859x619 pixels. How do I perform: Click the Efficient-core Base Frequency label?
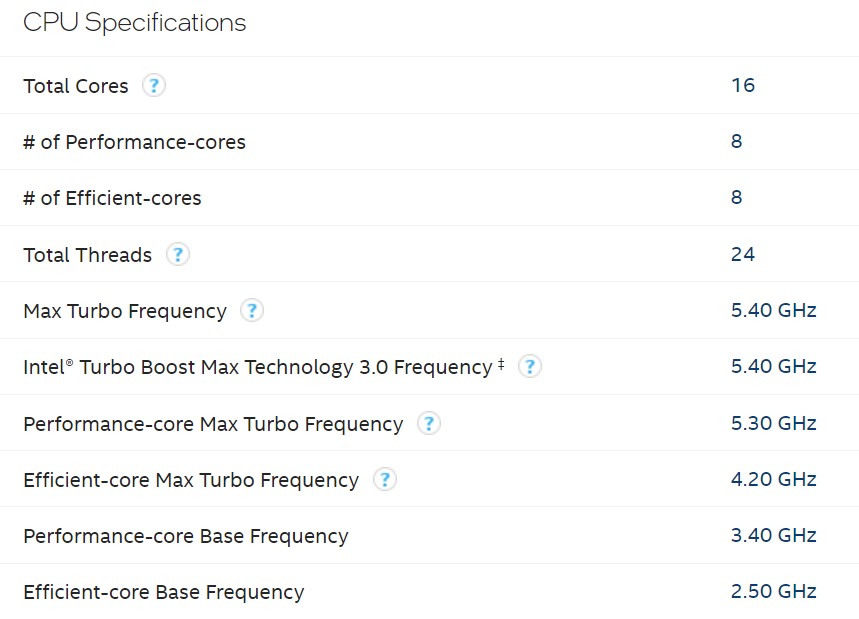164,592
